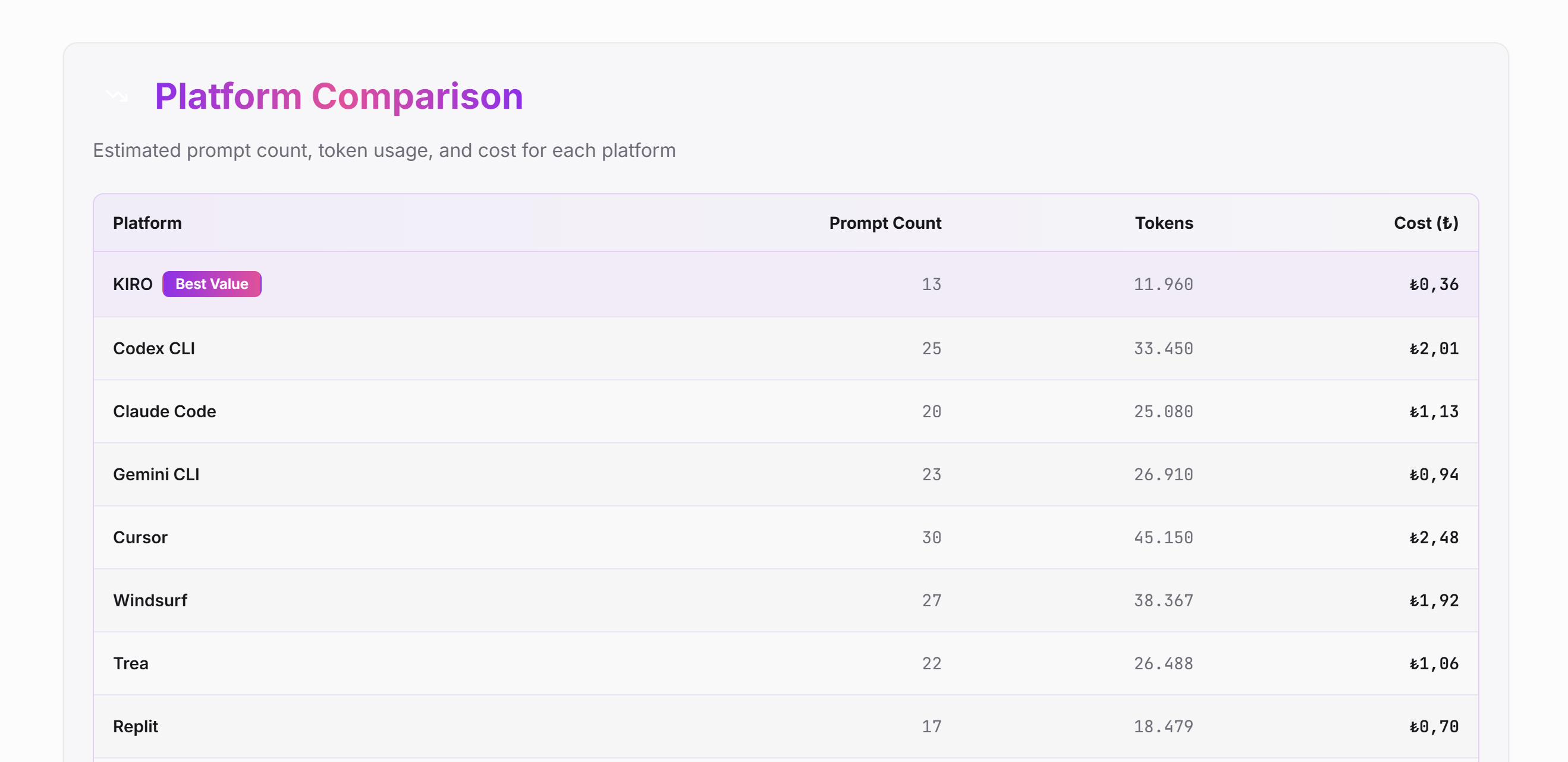Click the Tokens column header
The height and width of the screenshot is (762, 1568).
pyautogui.click(x=1163, y=223)
